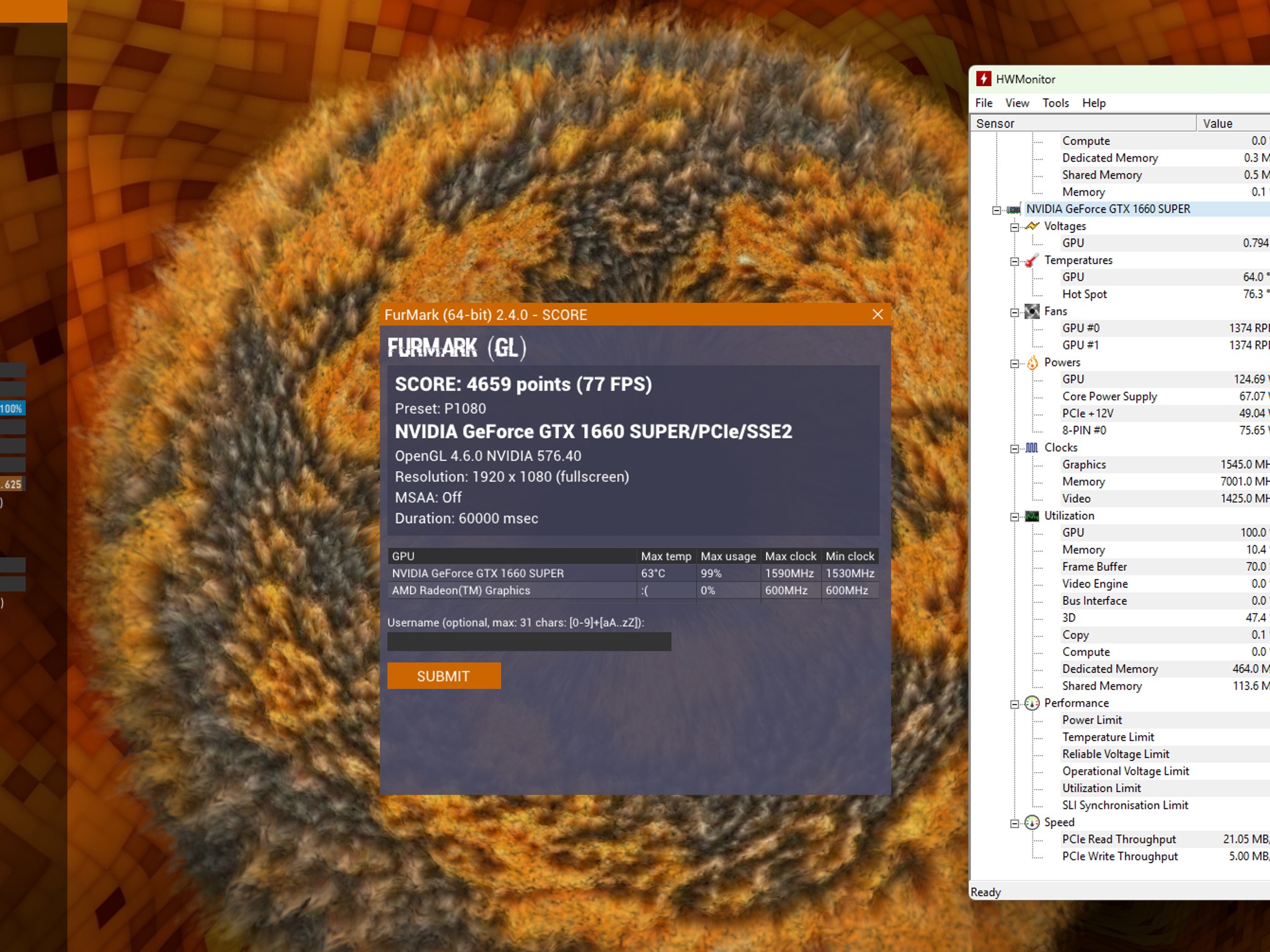Screen dimensions: 1270x952
Task: Collapse the Powers tree section
Action: (1015, 364)
